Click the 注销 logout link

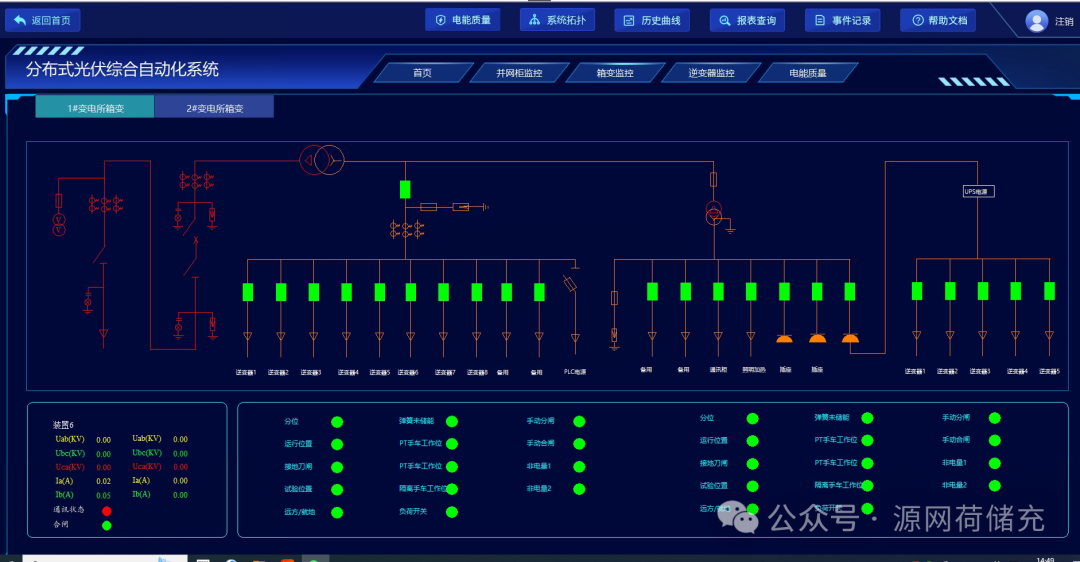1064,21
